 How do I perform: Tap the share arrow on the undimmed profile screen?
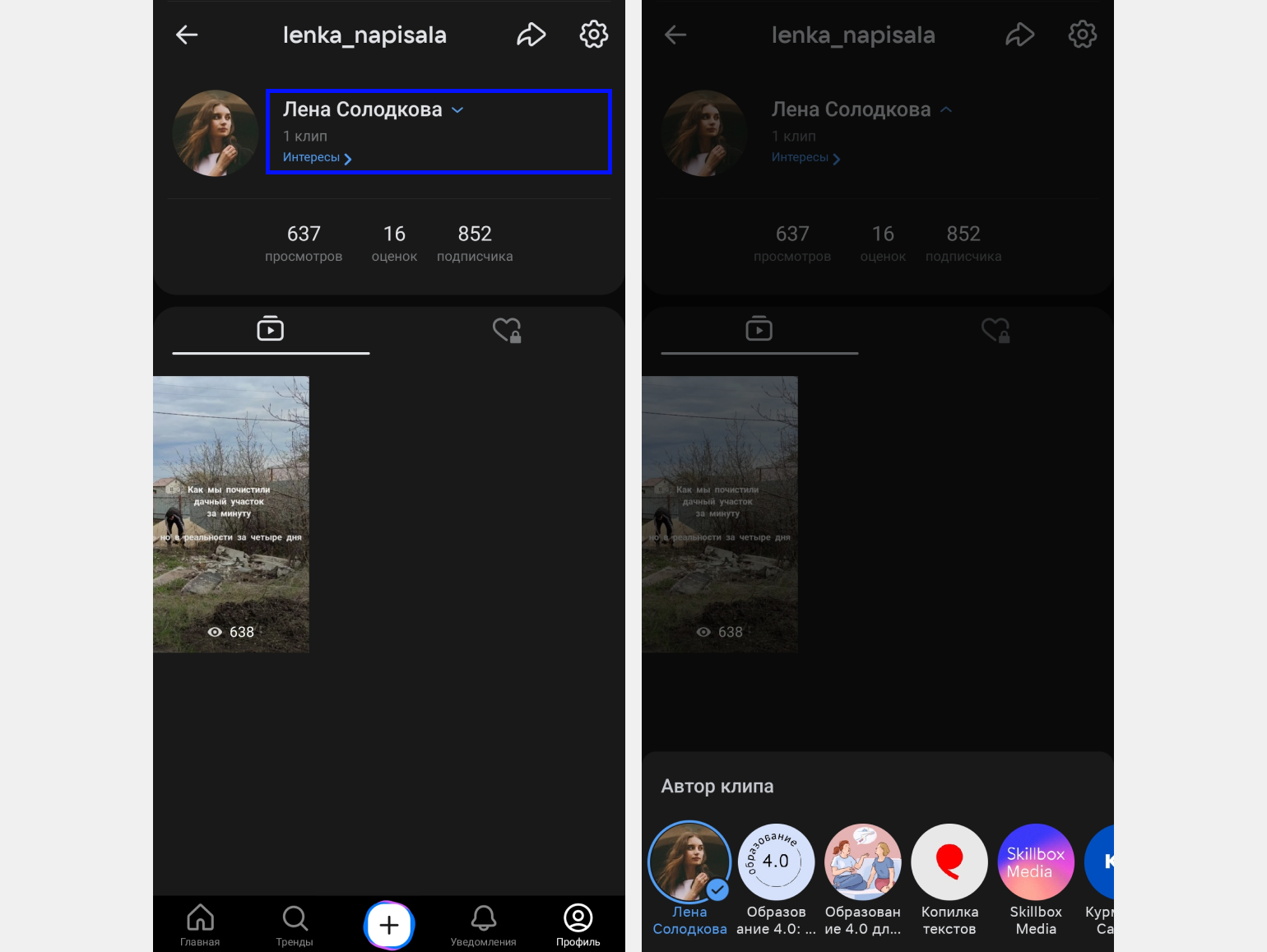click(531, 35)
